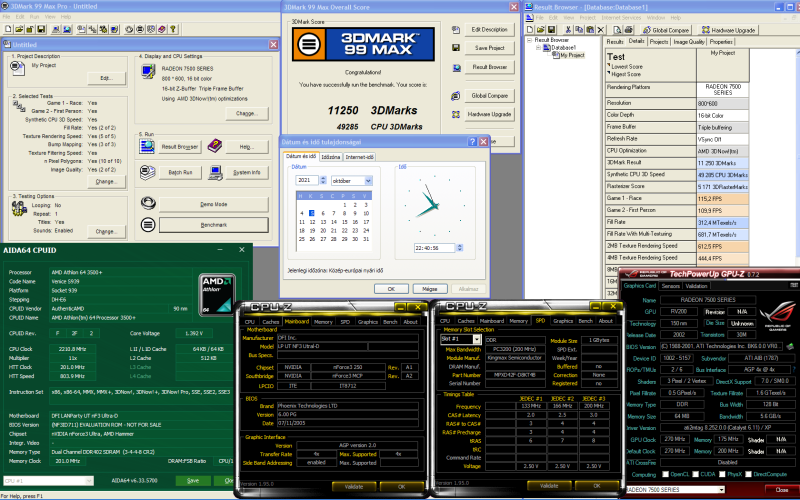Click Validate in the CPU-Z Mainboard window
This screenshot has width=800, height=500.
click(354, 487)
